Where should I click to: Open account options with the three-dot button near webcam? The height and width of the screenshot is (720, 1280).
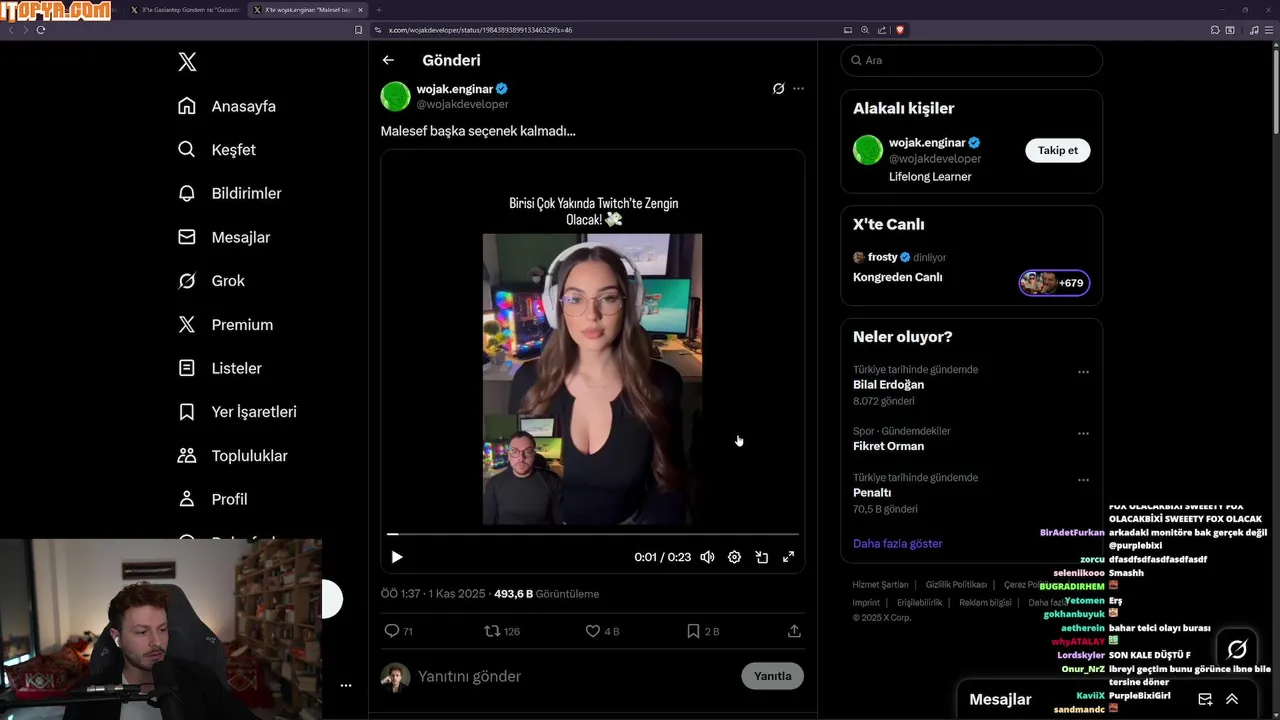(345, 686)
